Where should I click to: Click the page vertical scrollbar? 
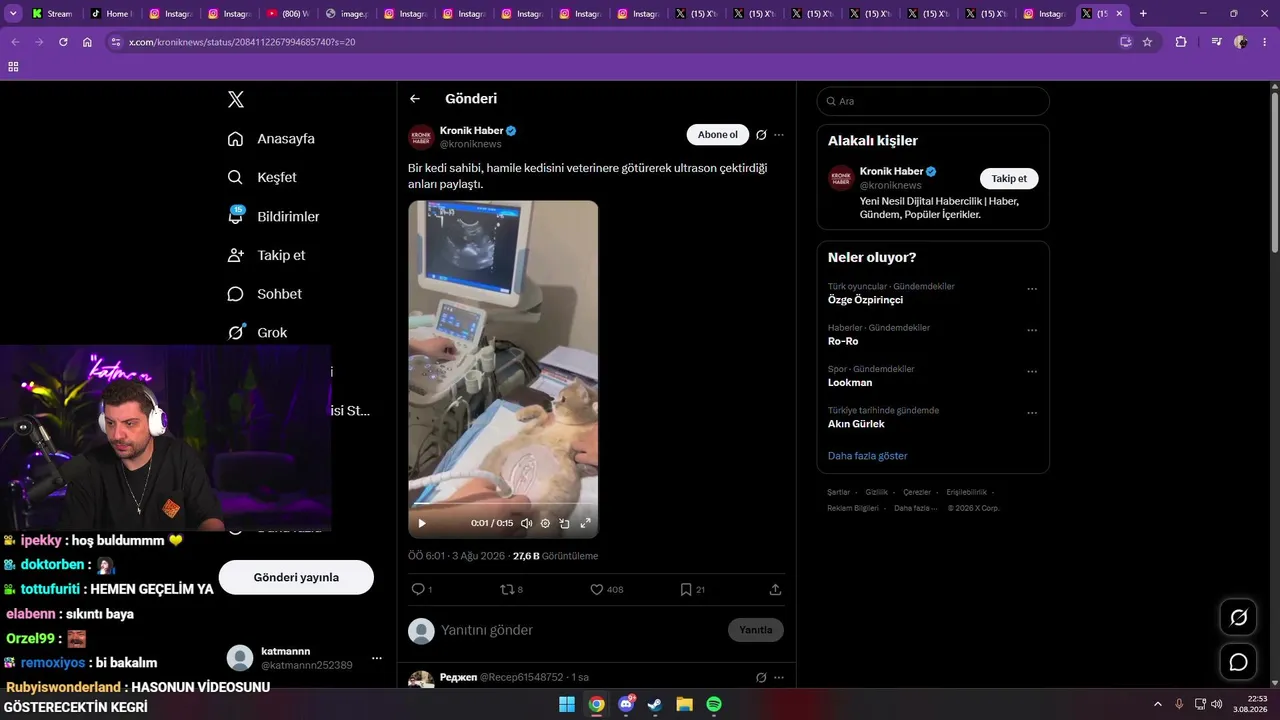(x=1275, y=170)
